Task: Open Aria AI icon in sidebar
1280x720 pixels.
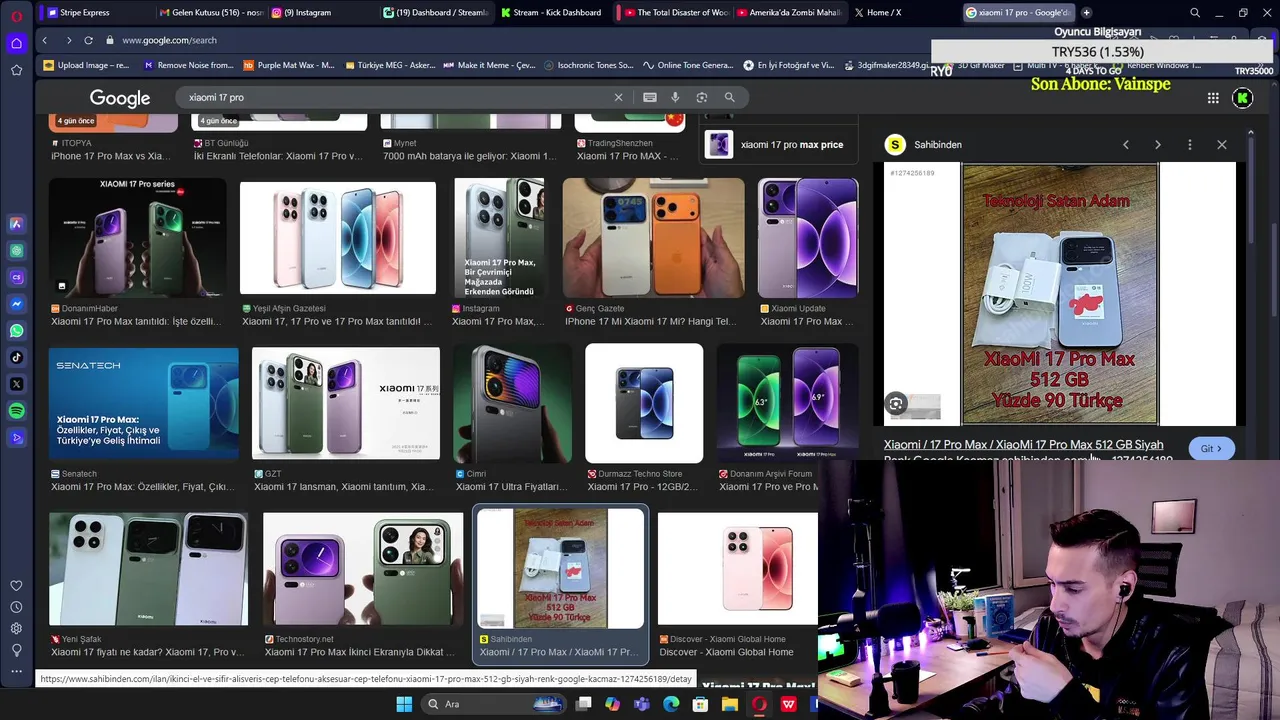Action: 17,224
